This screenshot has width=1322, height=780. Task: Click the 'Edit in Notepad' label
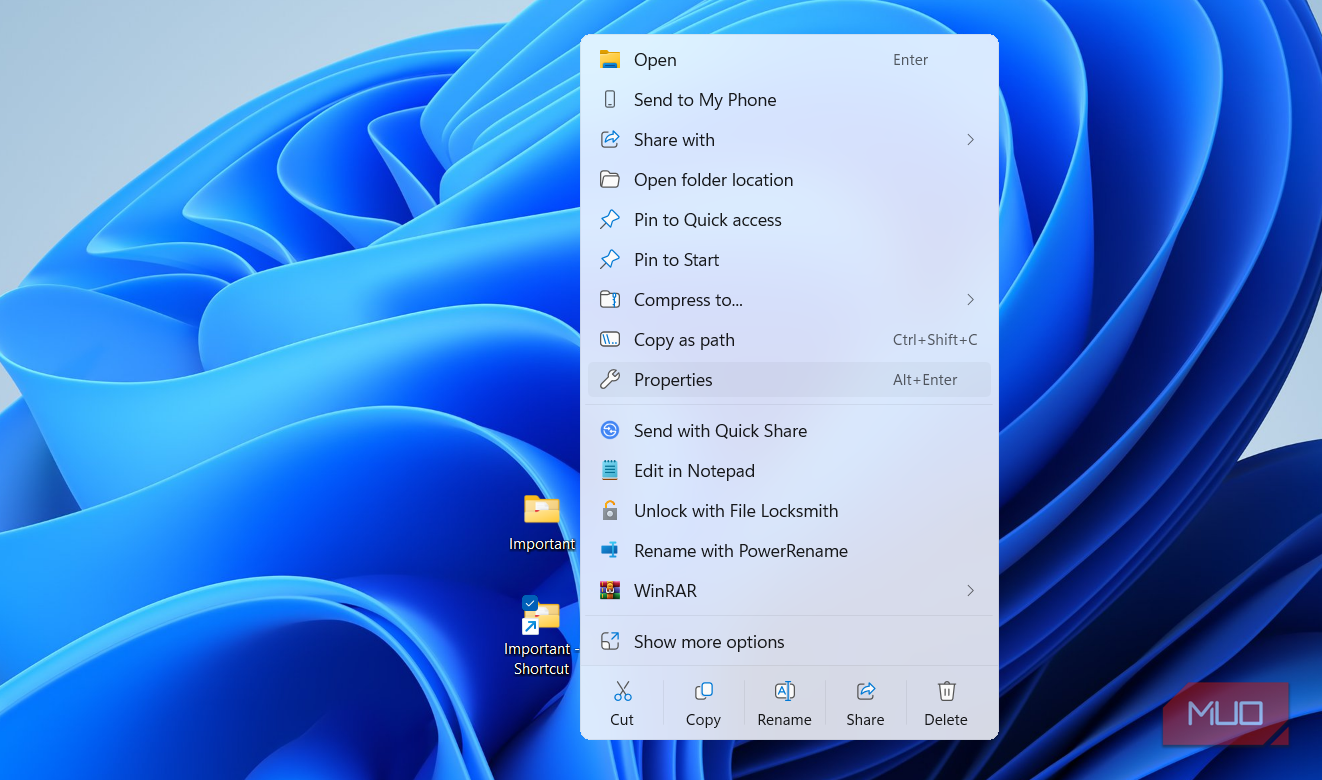(x=694, y=471)
